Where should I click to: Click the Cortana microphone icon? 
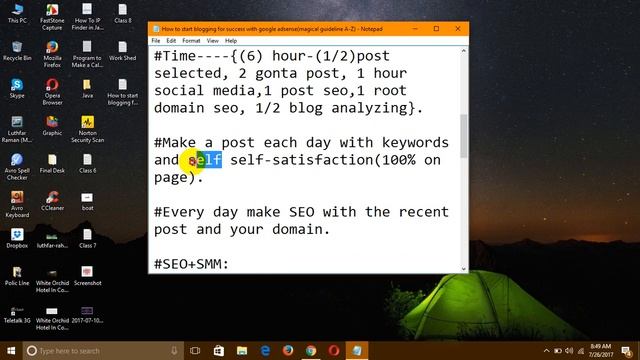(174, 351)
